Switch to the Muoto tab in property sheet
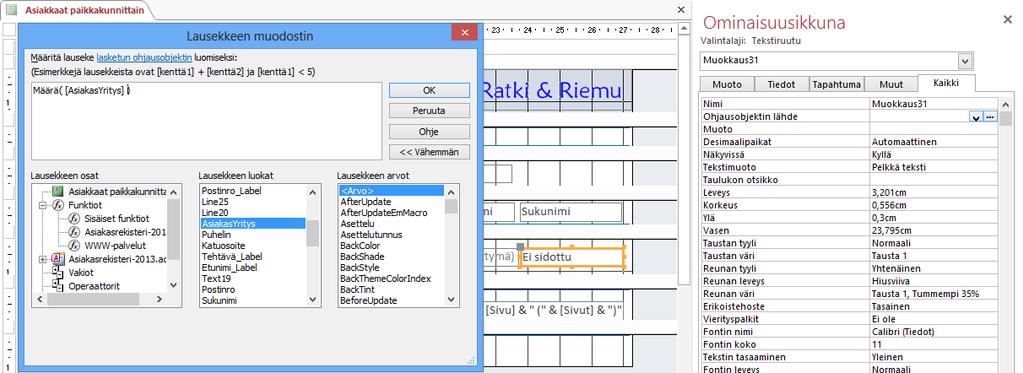This screenshot has height=373, width=1023. [x=727, y=84]
